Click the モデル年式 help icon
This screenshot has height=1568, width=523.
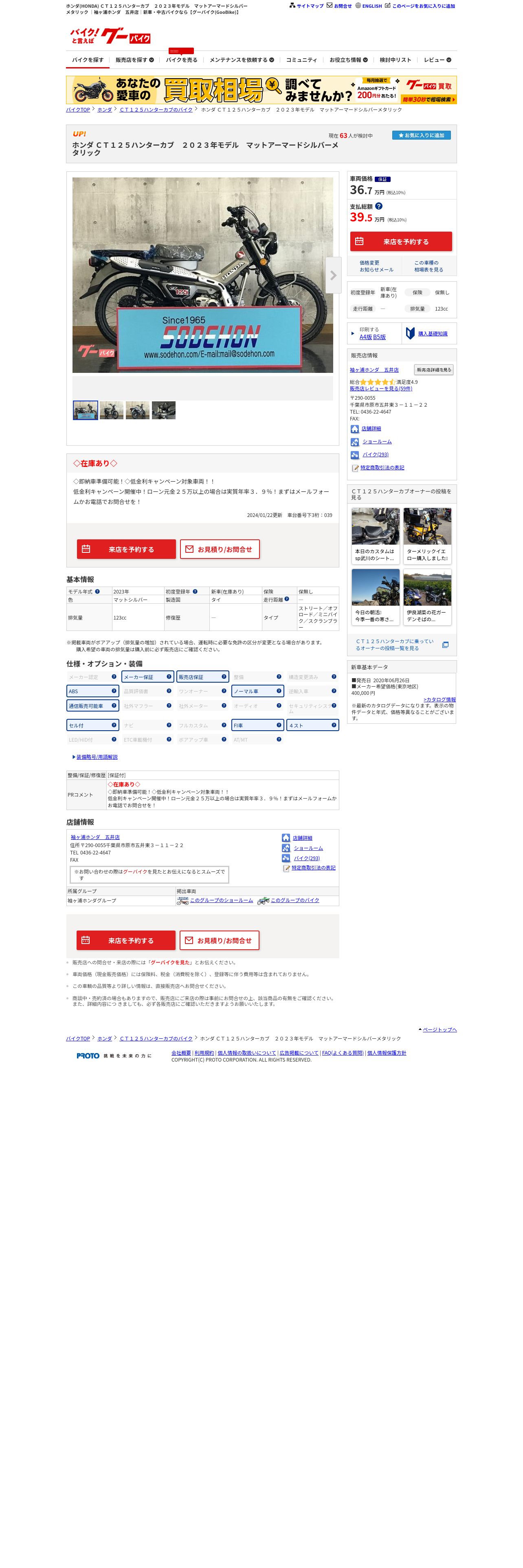[97, 591]
